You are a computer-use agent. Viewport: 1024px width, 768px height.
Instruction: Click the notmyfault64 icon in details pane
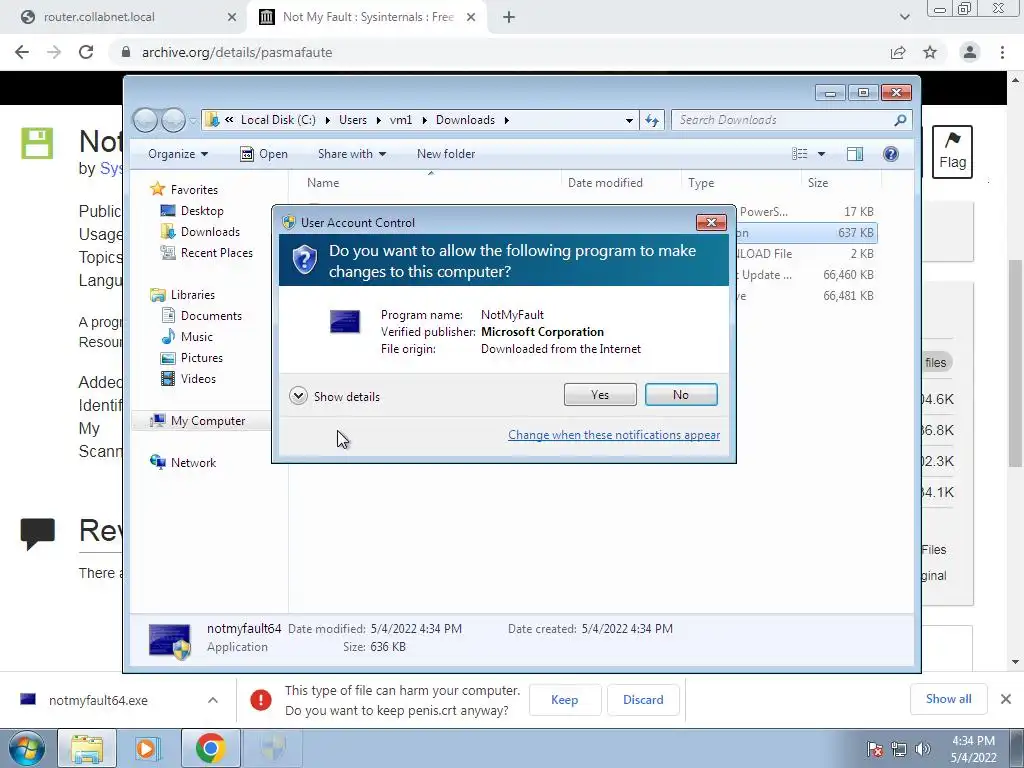[x=170, y=641]
